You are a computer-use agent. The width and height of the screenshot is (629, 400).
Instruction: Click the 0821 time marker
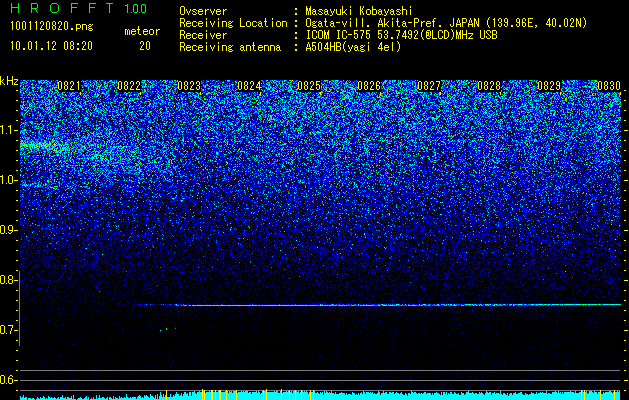(x=69, y=86)
